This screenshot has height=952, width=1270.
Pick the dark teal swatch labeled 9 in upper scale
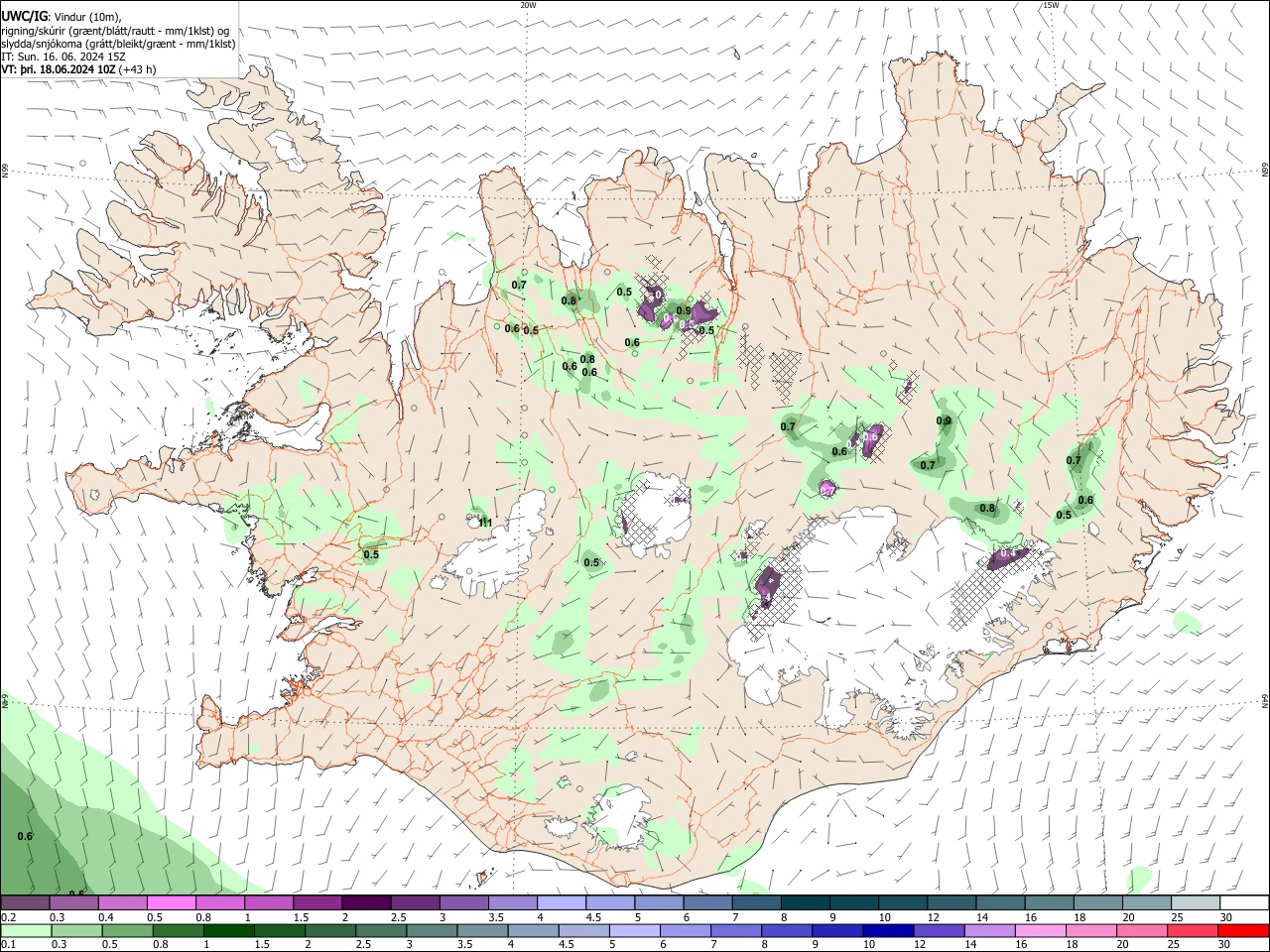(x=853, y=903)
